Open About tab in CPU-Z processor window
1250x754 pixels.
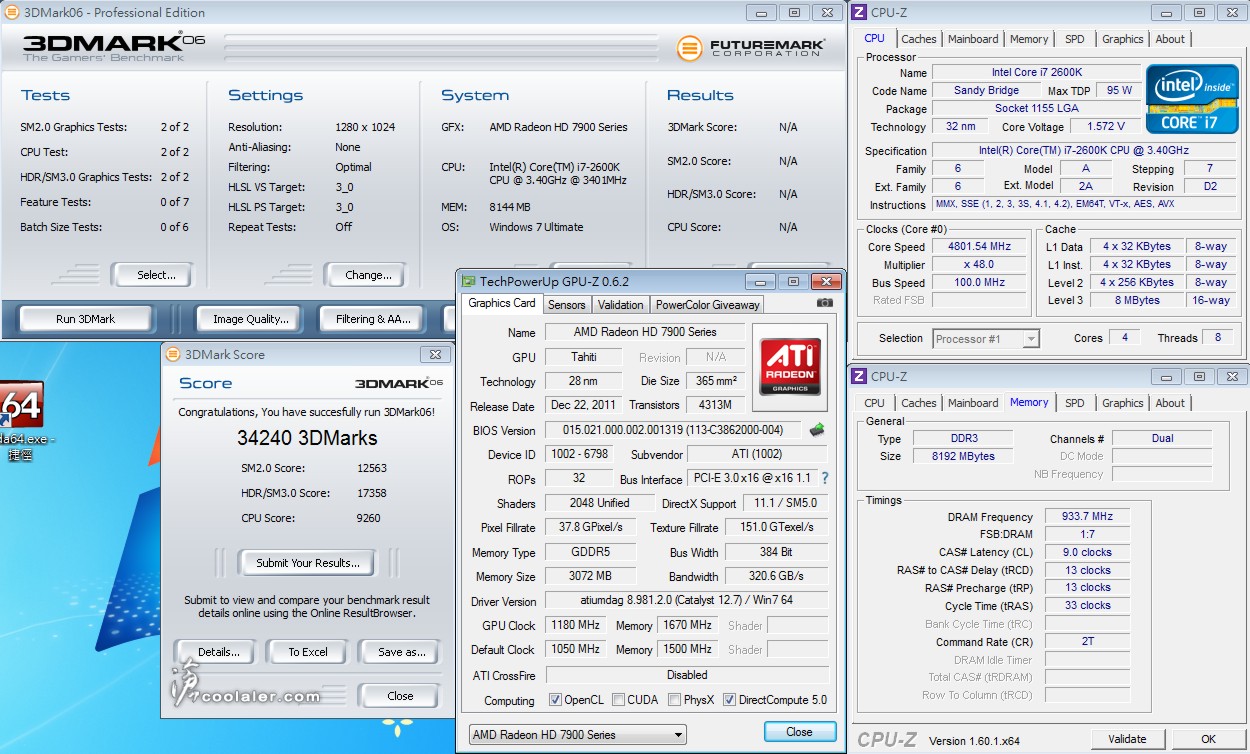coord(1170,39)
